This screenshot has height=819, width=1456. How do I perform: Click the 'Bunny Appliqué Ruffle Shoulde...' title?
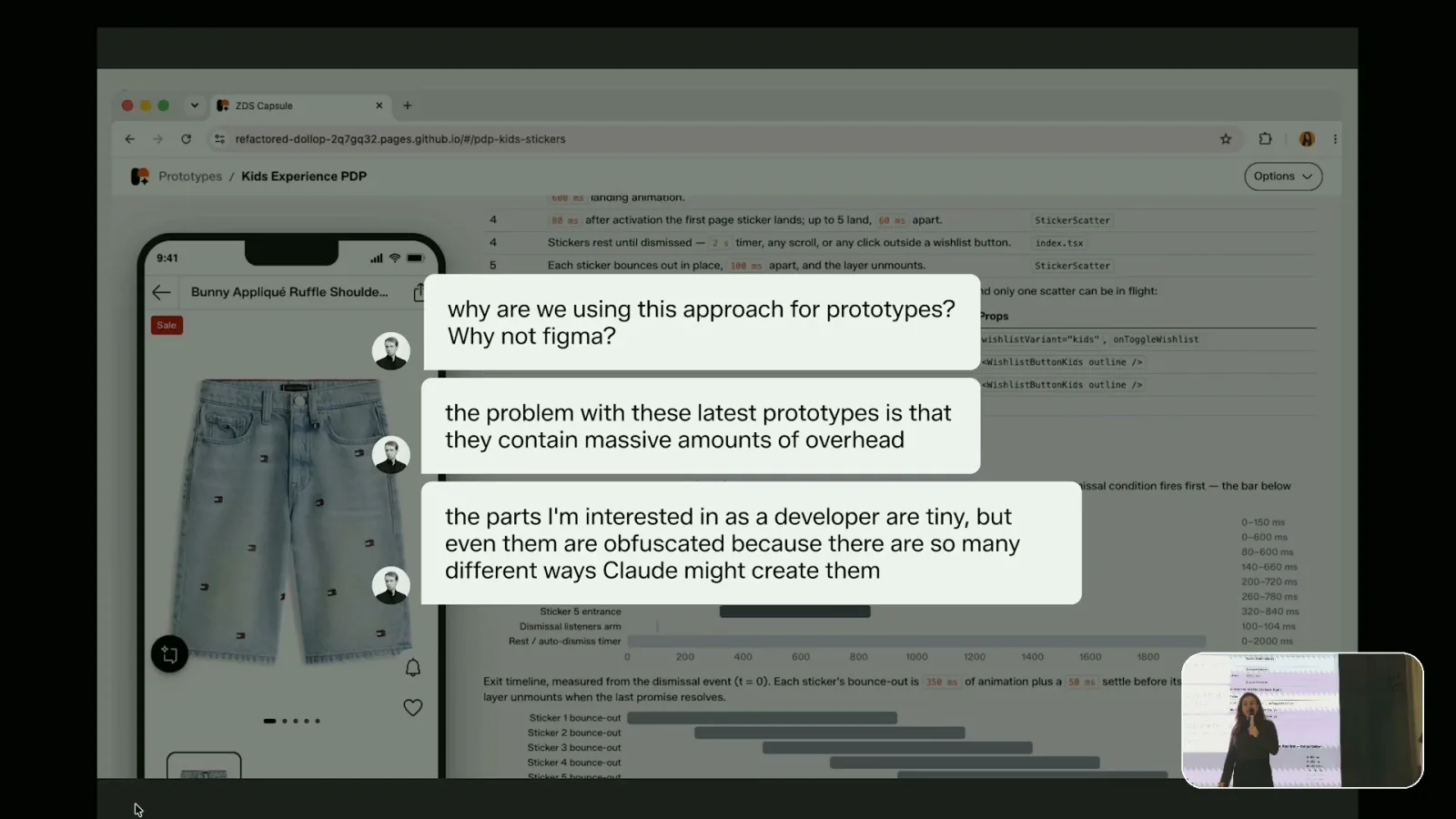point(289,292)
